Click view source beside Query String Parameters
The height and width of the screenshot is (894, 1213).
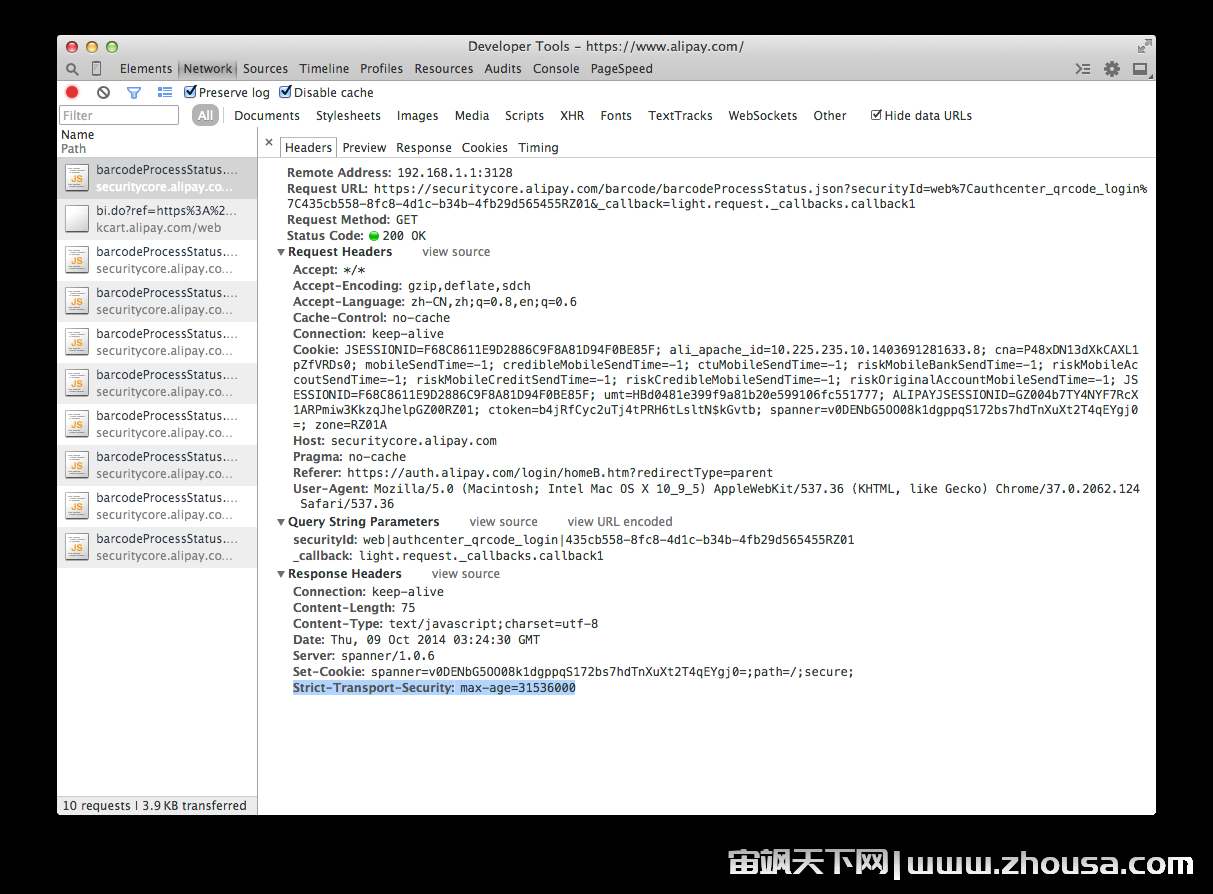coord(503,522)
